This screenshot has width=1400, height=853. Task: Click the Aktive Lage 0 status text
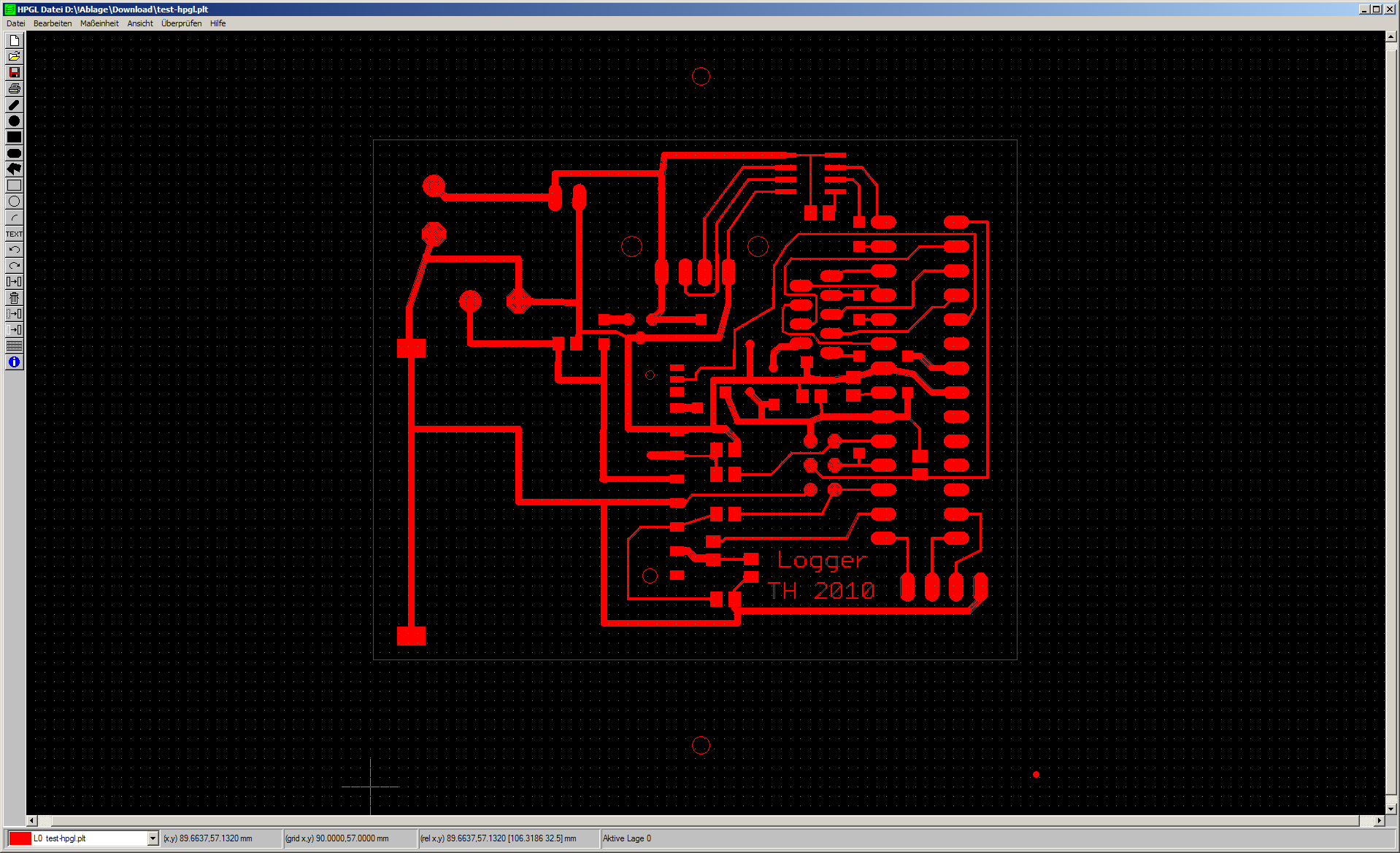627,838
